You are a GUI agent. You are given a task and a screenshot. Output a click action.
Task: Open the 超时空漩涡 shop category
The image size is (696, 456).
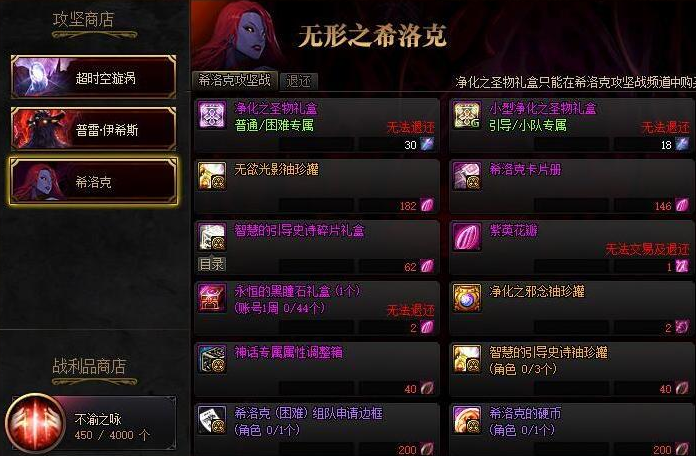pos(94,77)
